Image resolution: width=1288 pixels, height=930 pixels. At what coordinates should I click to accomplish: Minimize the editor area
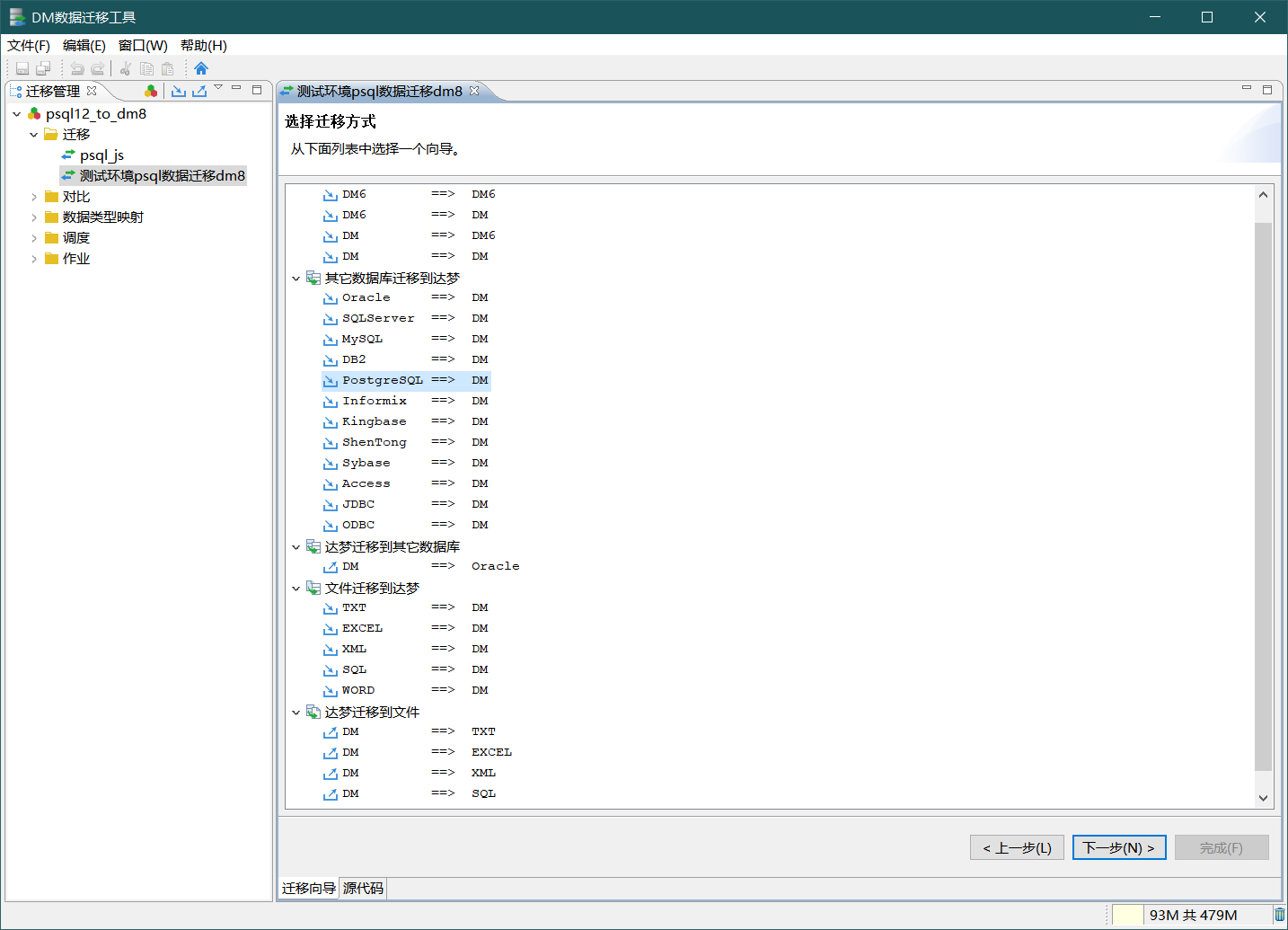click(x=1247, y=88)
